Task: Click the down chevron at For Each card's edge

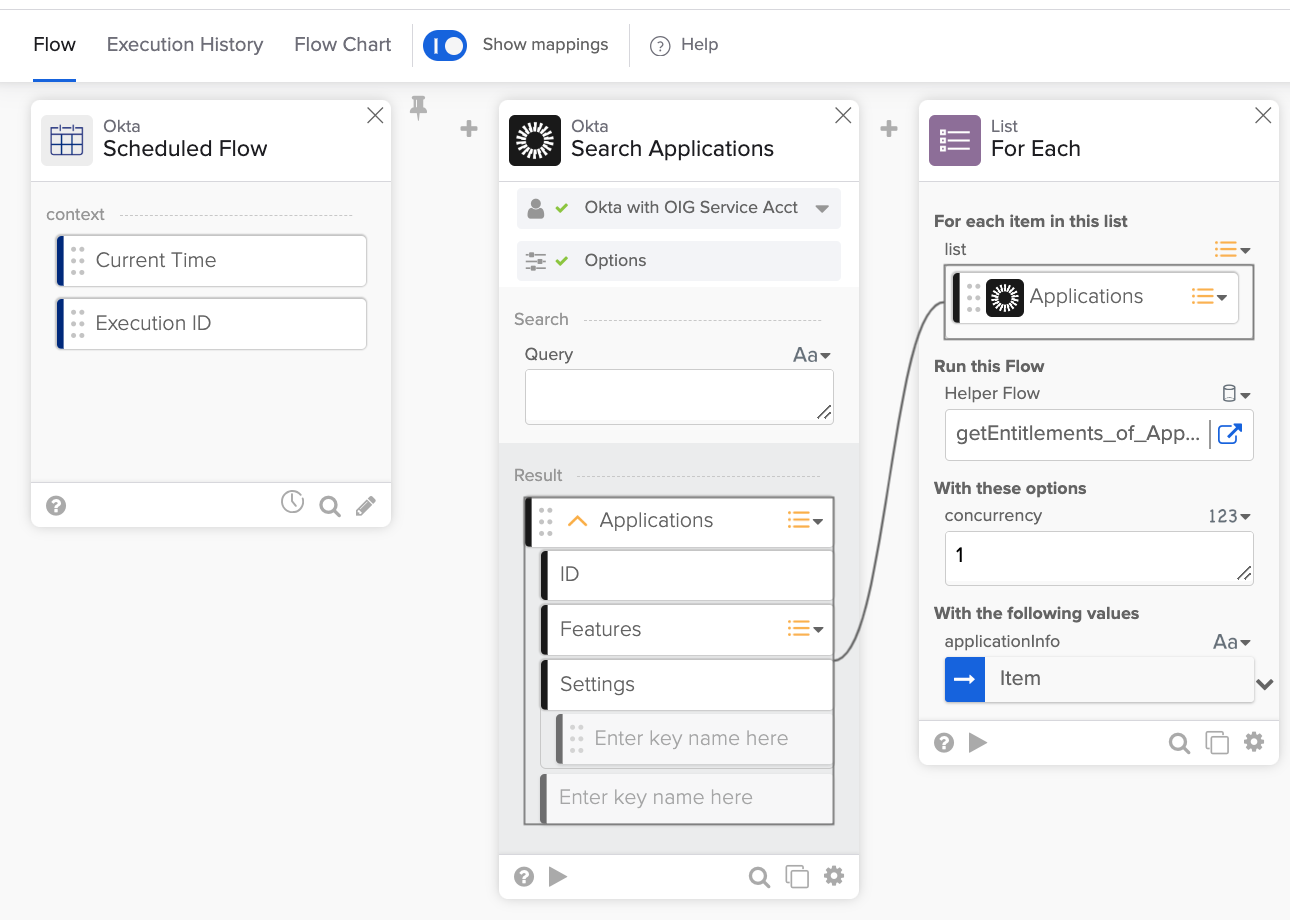Action: [1265, 685]
